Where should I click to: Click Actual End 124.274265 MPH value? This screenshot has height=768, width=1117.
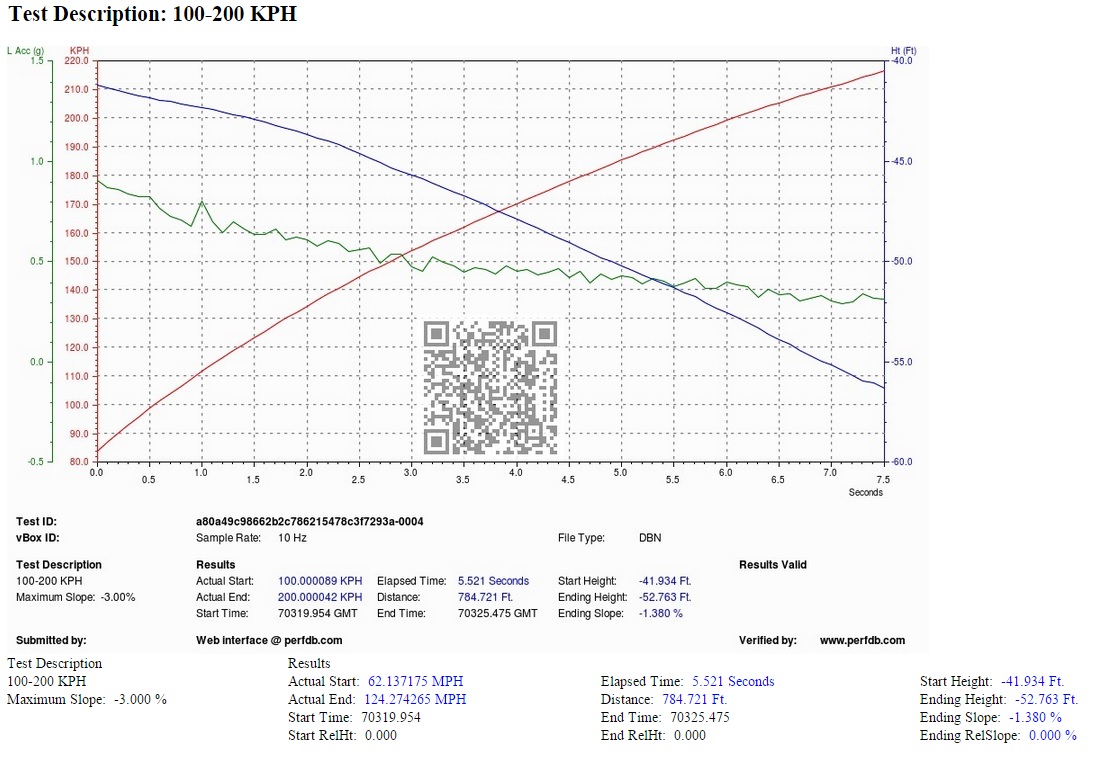415,700
